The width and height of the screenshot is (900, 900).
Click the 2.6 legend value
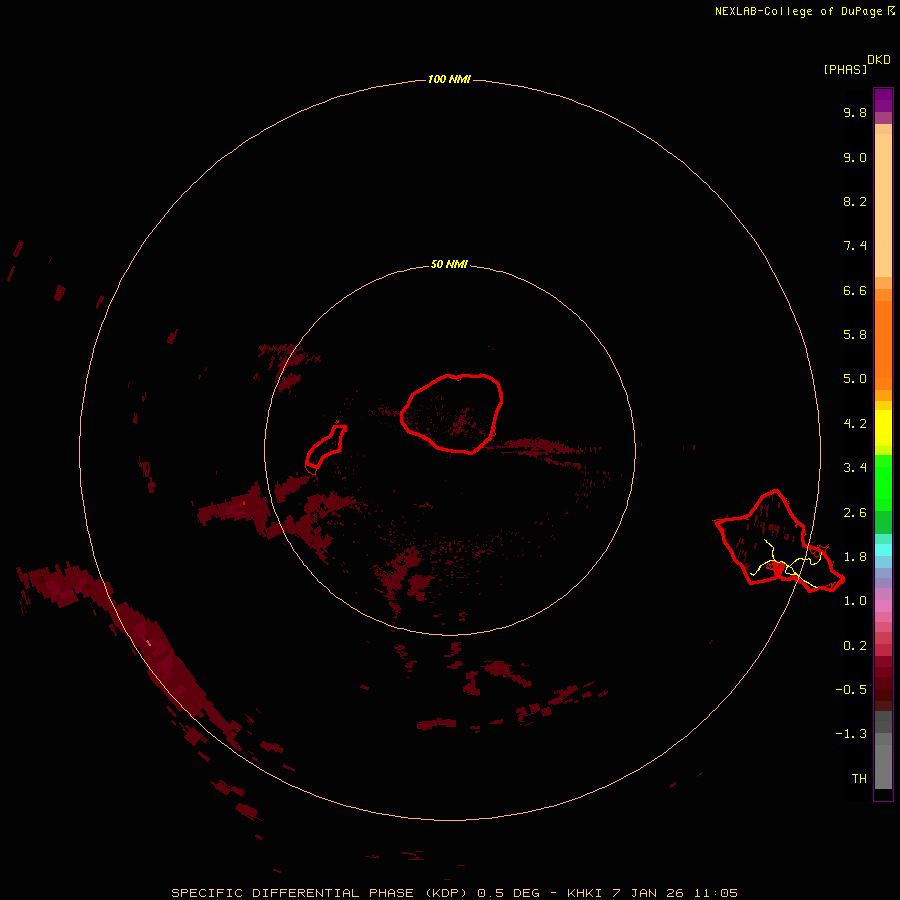pyautogui.click(x=855, y=513)
